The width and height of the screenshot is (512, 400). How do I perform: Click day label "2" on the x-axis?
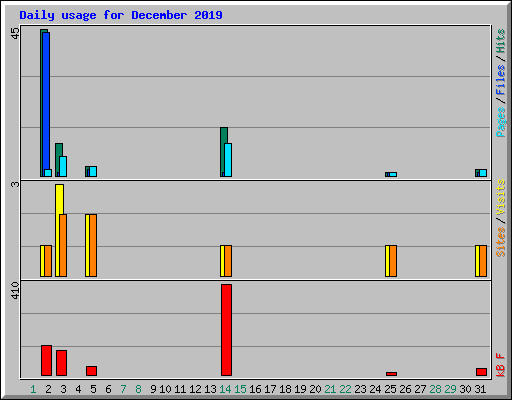click(48, 389)
